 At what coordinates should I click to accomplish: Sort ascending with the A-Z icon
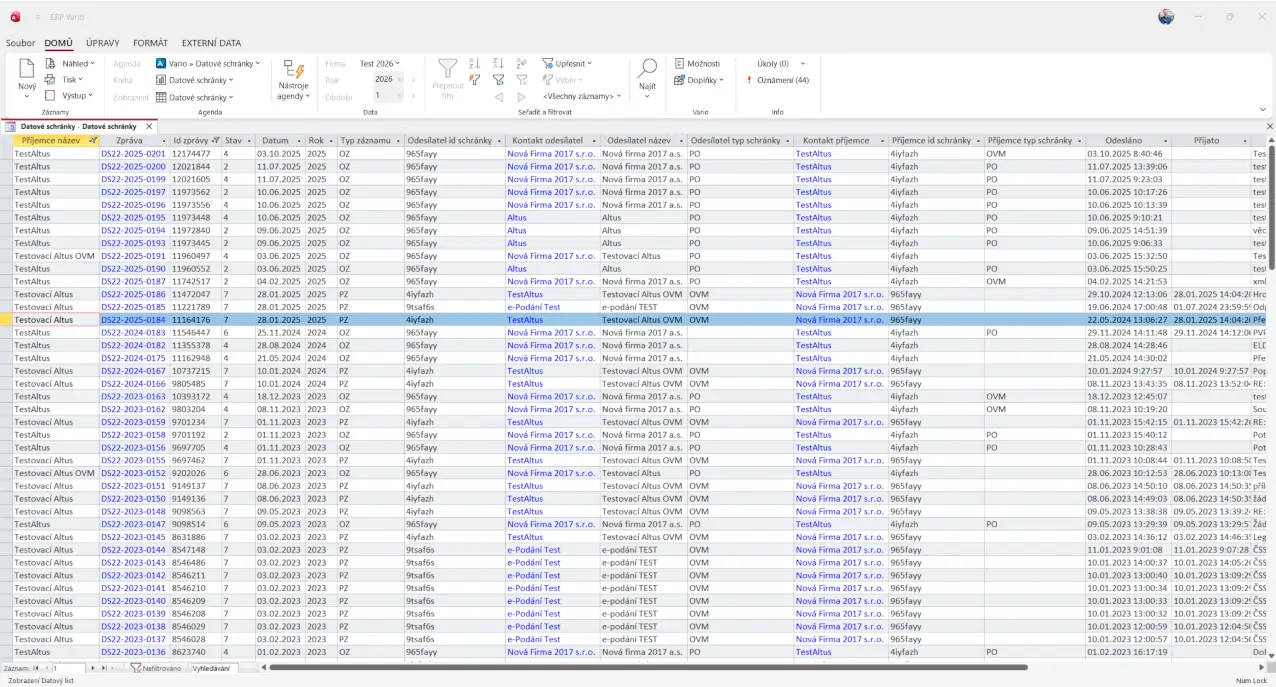tap(474, 63)
